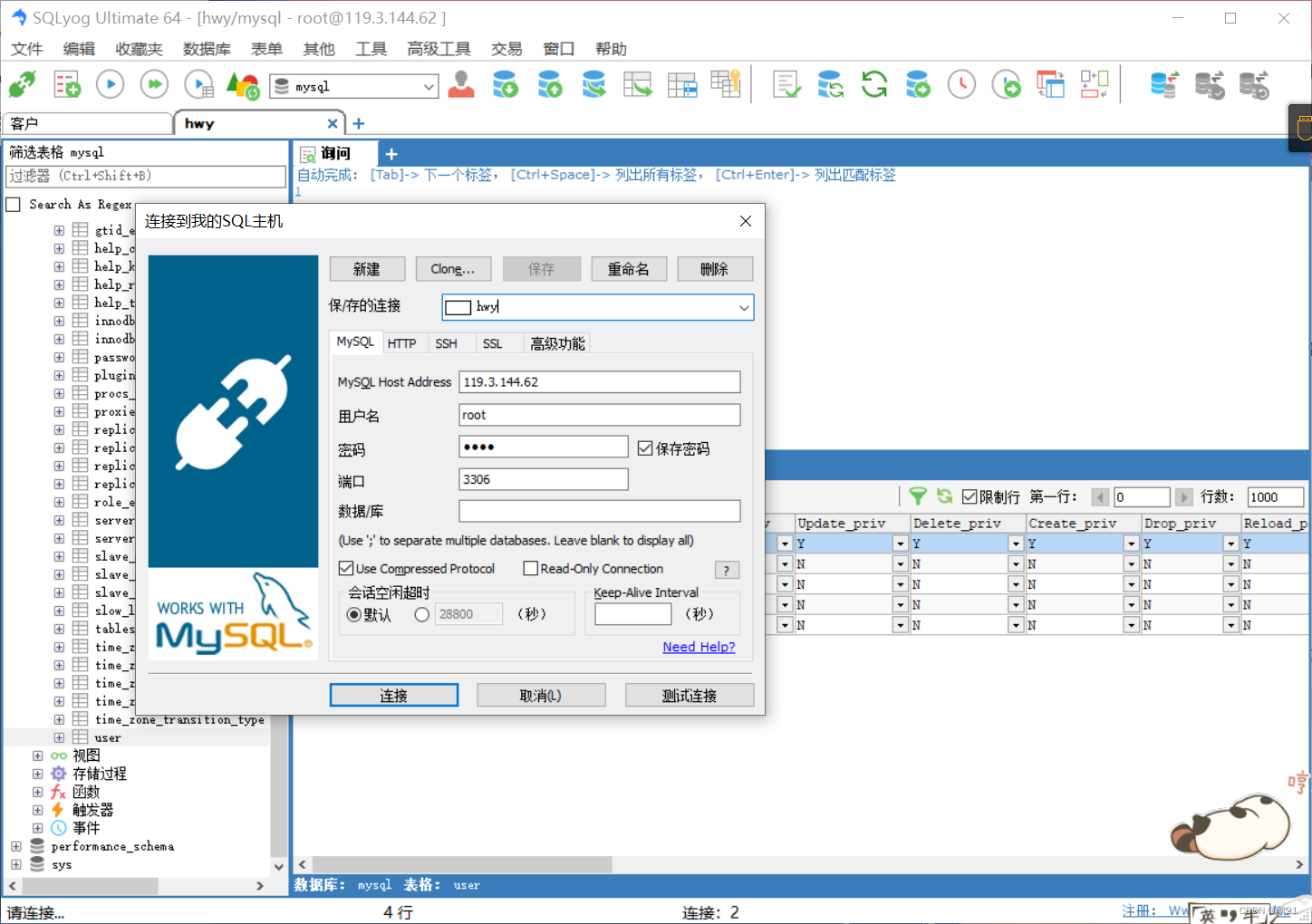The height and width of the screenshot is (924, 1312).
Task: Click the table with blue server icon
Action: click(682, 85)
